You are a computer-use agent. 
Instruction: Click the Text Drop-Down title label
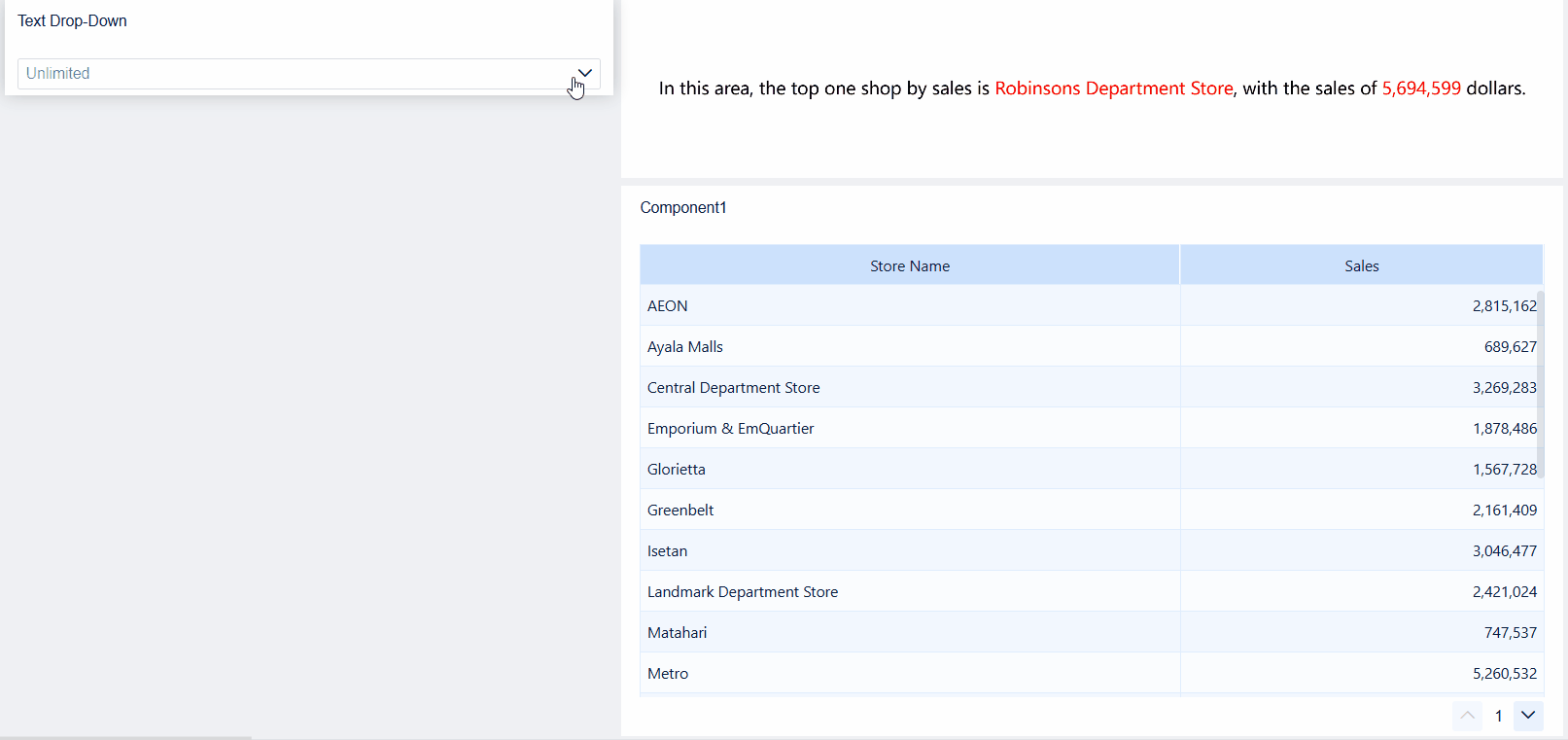tap(72, 21)
